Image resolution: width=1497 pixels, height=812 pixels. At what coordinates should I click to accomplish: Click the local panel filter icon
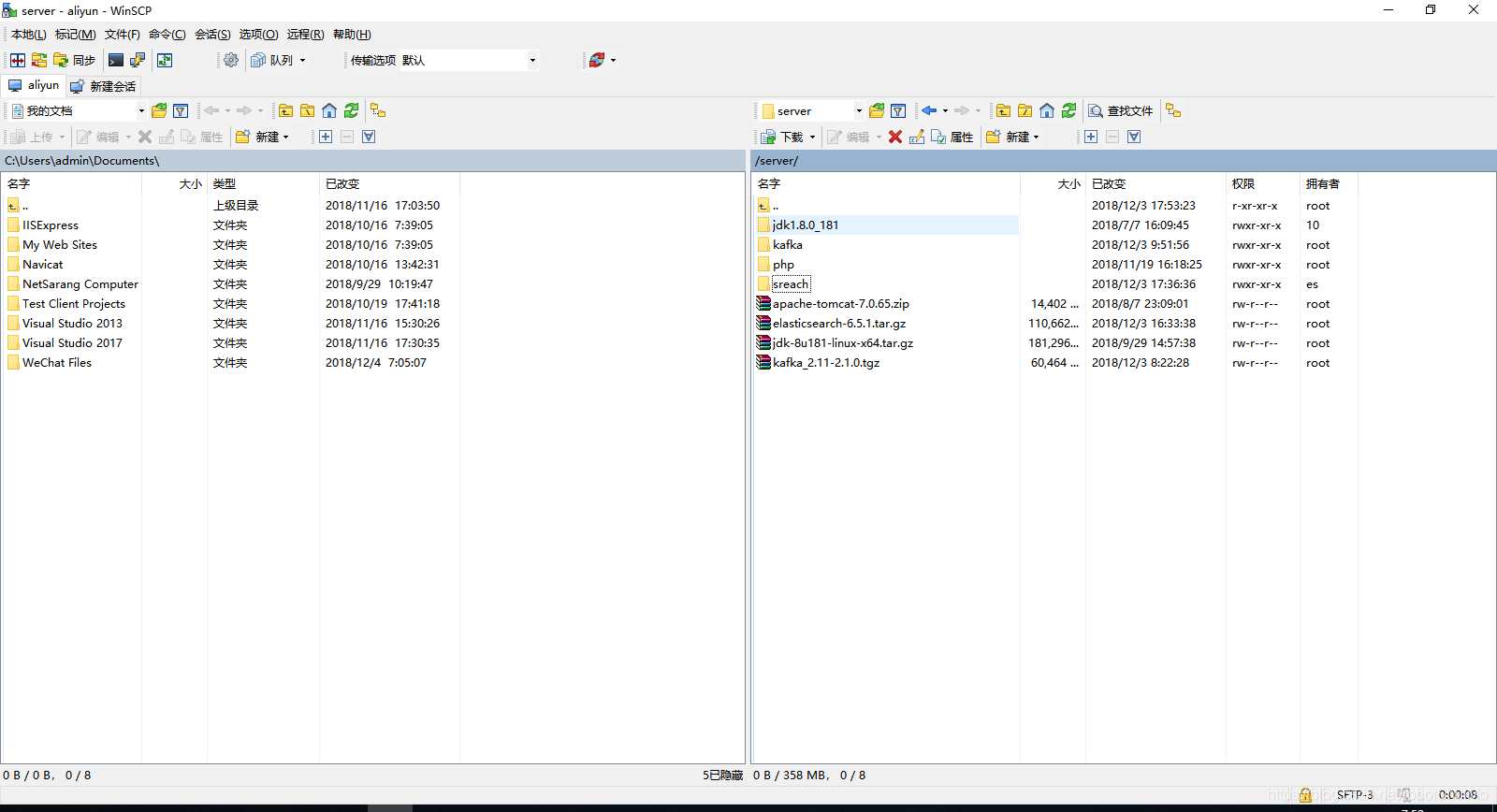click(181, 110)
